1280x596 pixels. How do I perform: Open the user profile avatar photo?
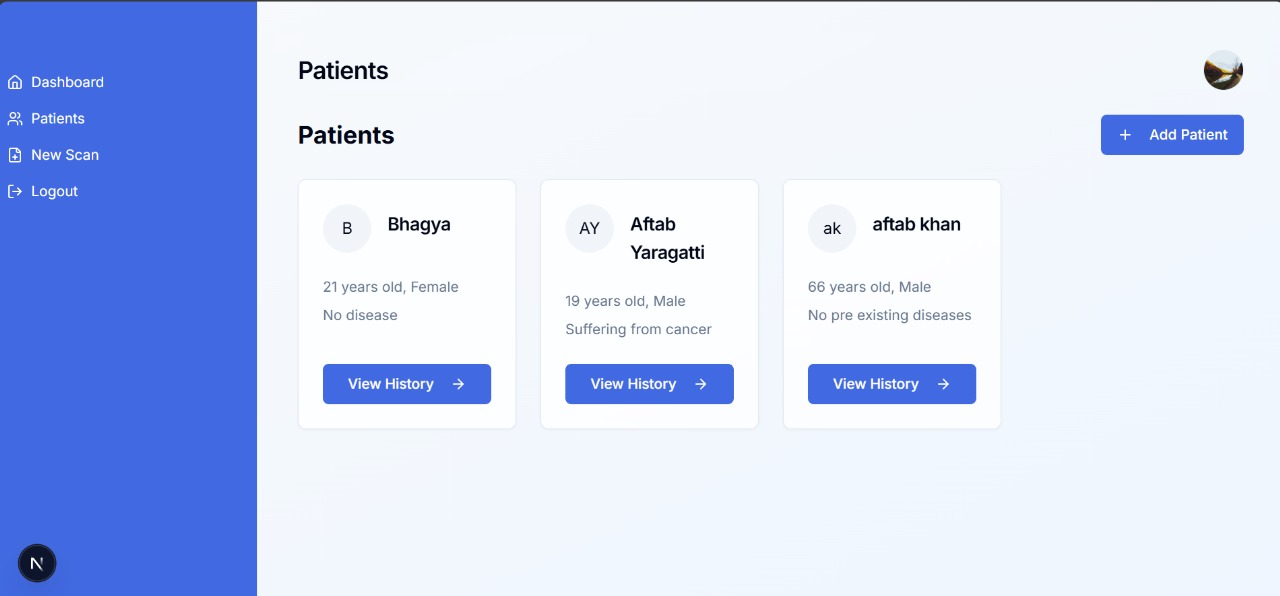(x=1223, y=70)
